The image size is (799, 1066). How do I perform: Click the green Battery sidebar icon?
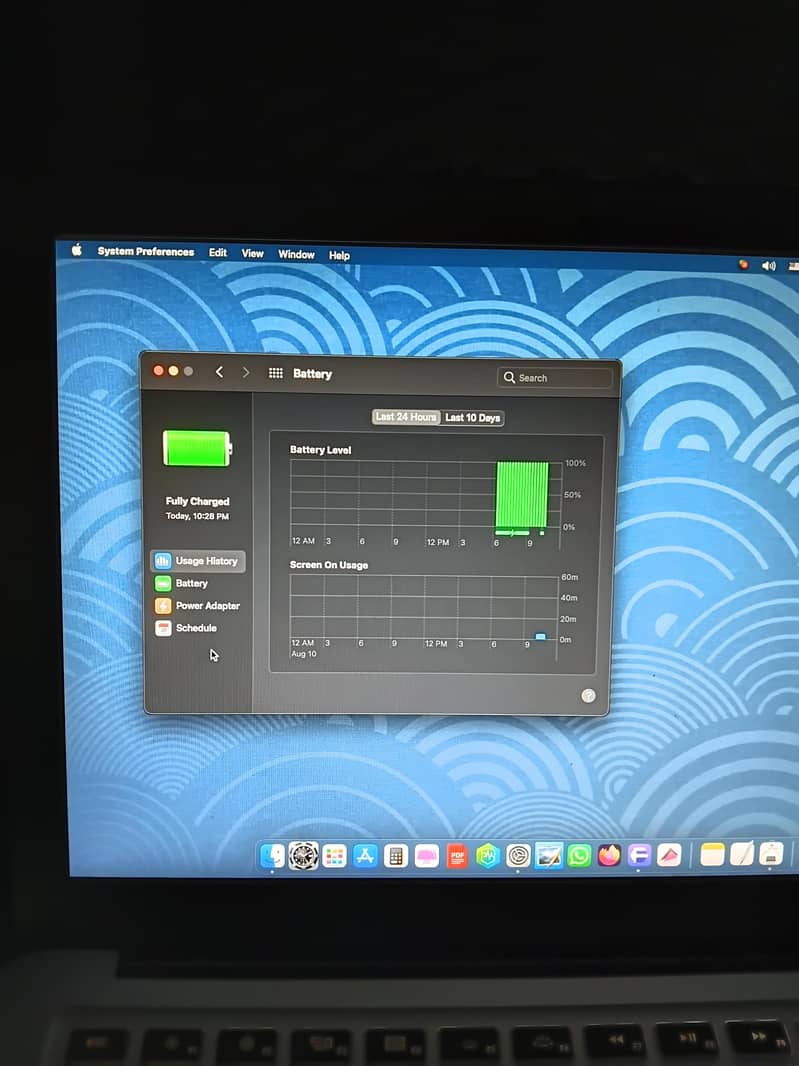point(163,583)
